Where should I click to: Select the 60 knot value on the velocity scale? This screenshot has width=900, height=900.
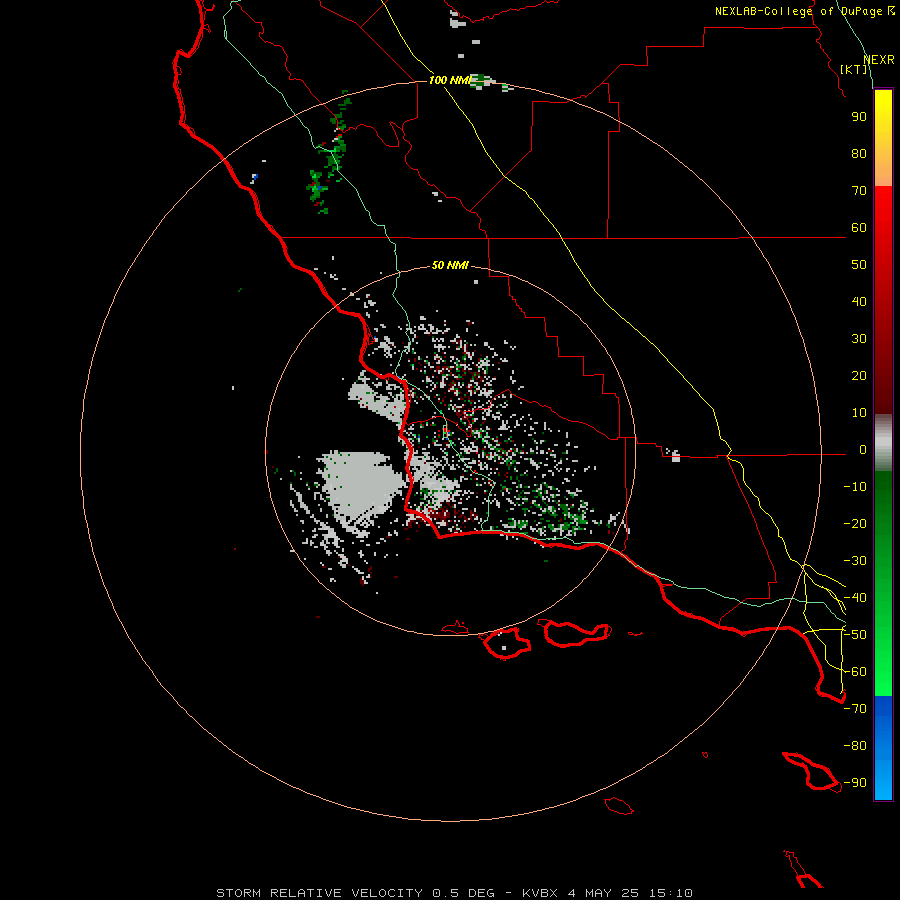click(x=859, y=228)
